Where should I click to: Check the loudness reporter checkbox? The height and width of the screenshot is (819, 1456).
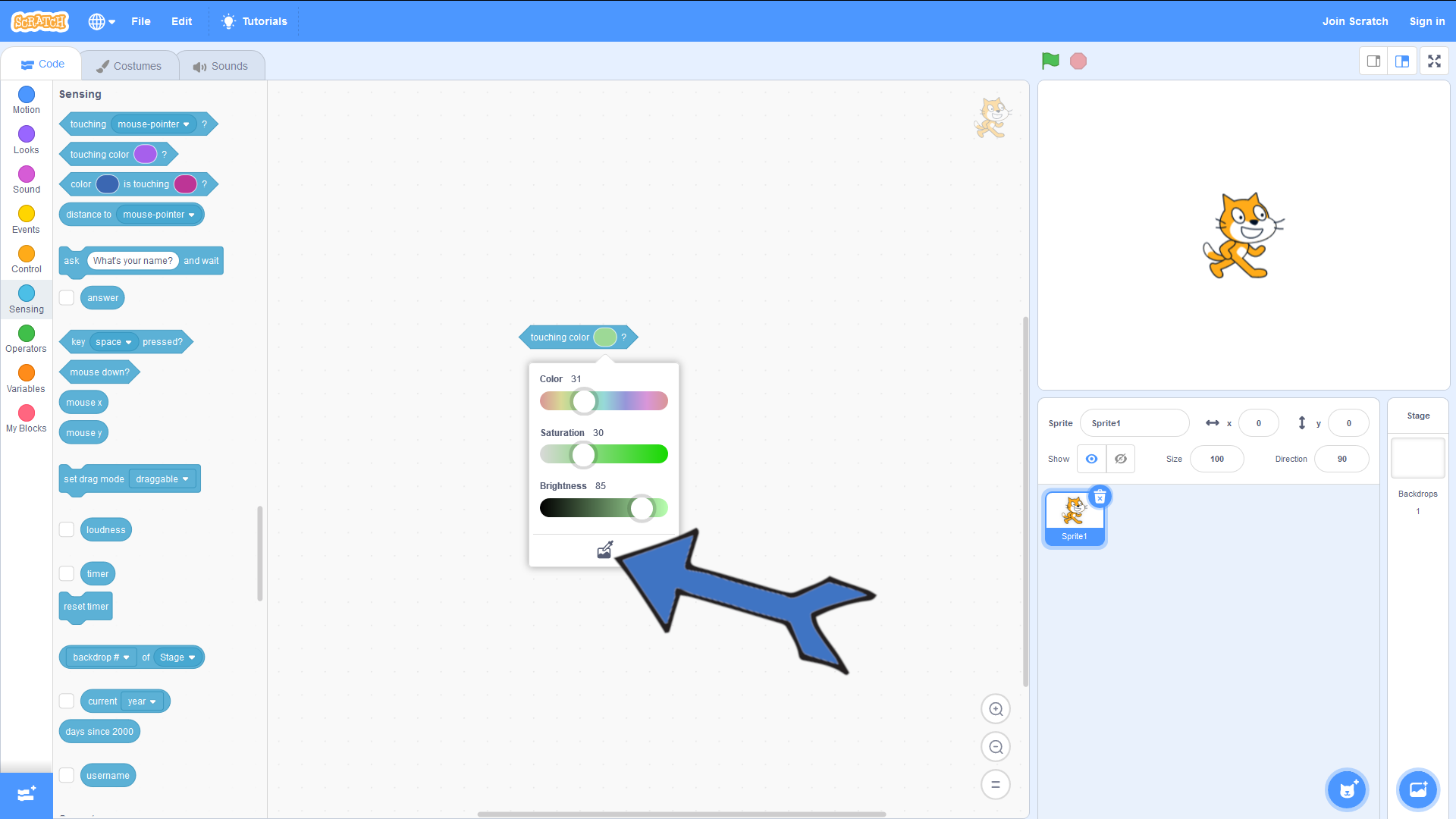[67, 530]
